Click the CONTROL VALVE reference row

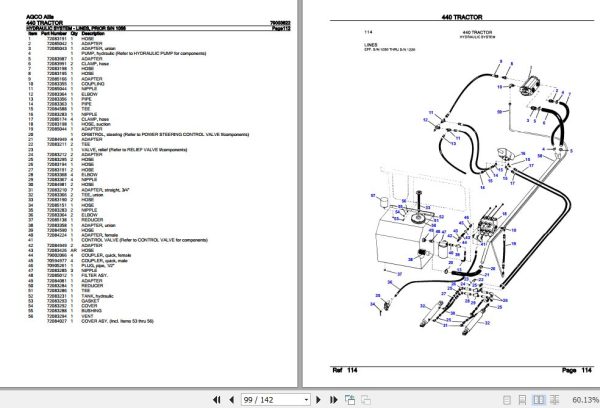pyautogui.click(x=118, y=240)
